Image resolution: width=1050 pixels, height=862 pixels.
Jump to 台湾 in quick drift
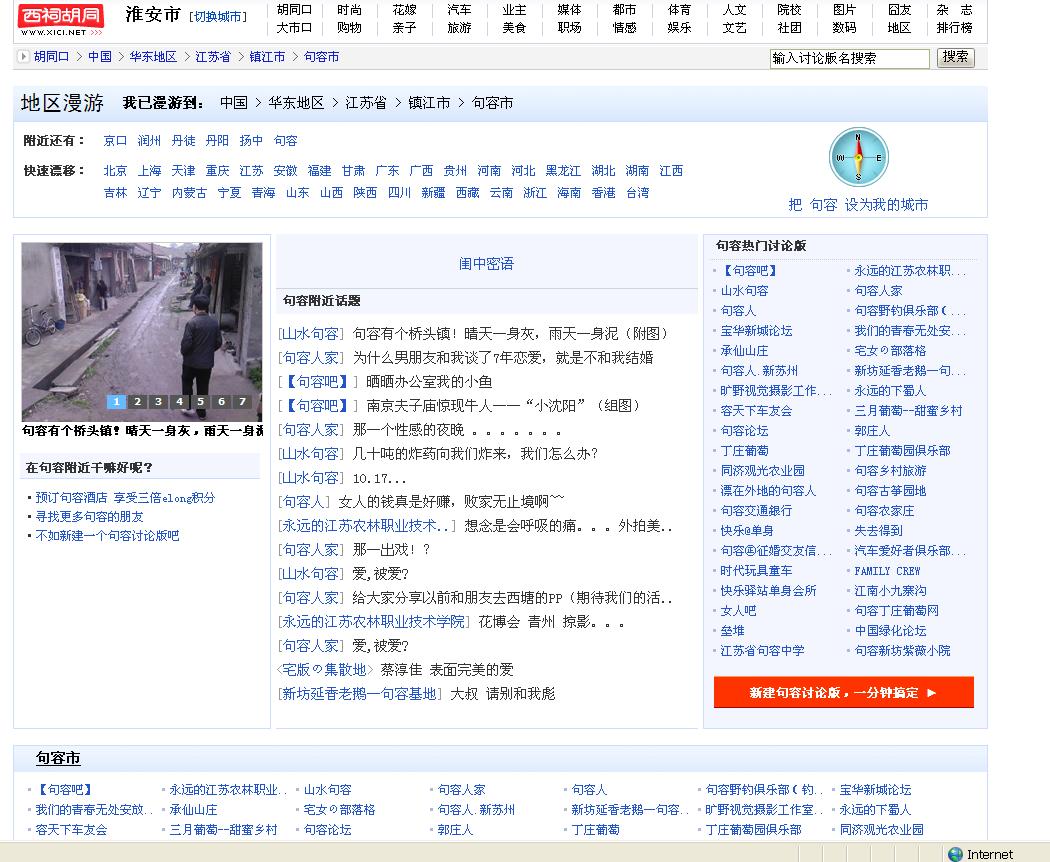coord(638,193)
